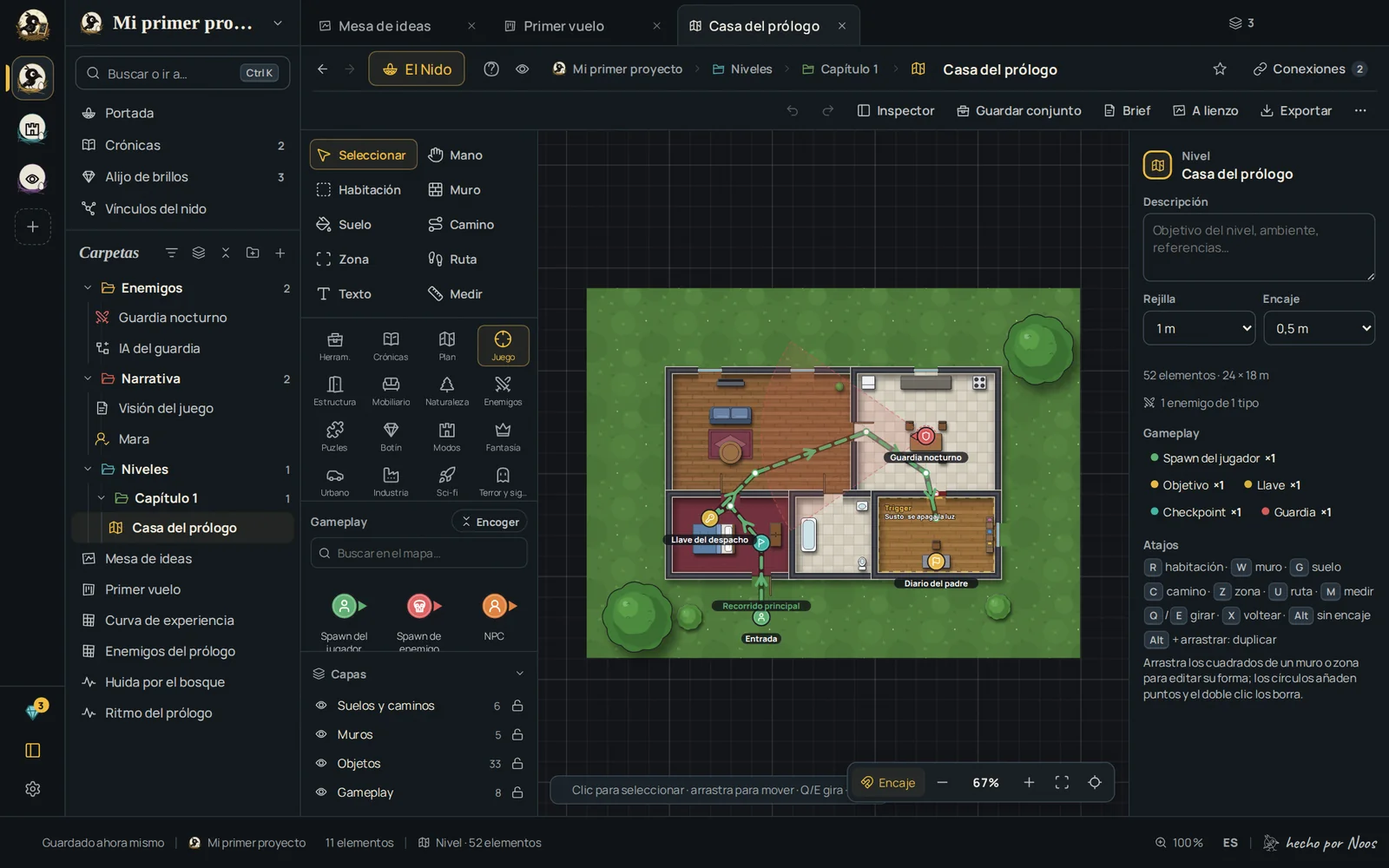Viewport: 1389px width, 868px height.
Task: Open the project name dropdown
Action: point(278,23)
